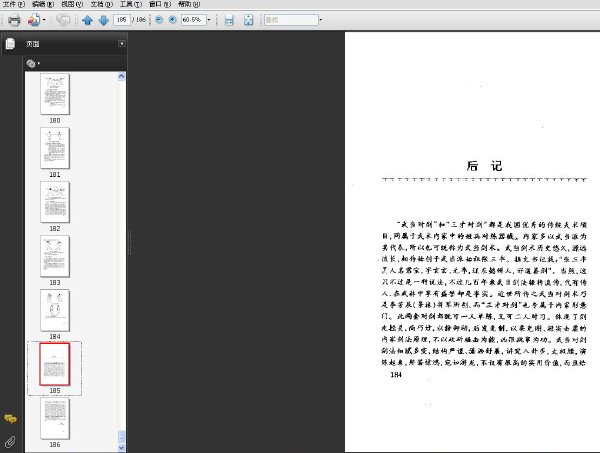Viewport: 600px width, 453px height.
Task: Open the 帮助 (Help) menu
Action: (x=189, y=4)
